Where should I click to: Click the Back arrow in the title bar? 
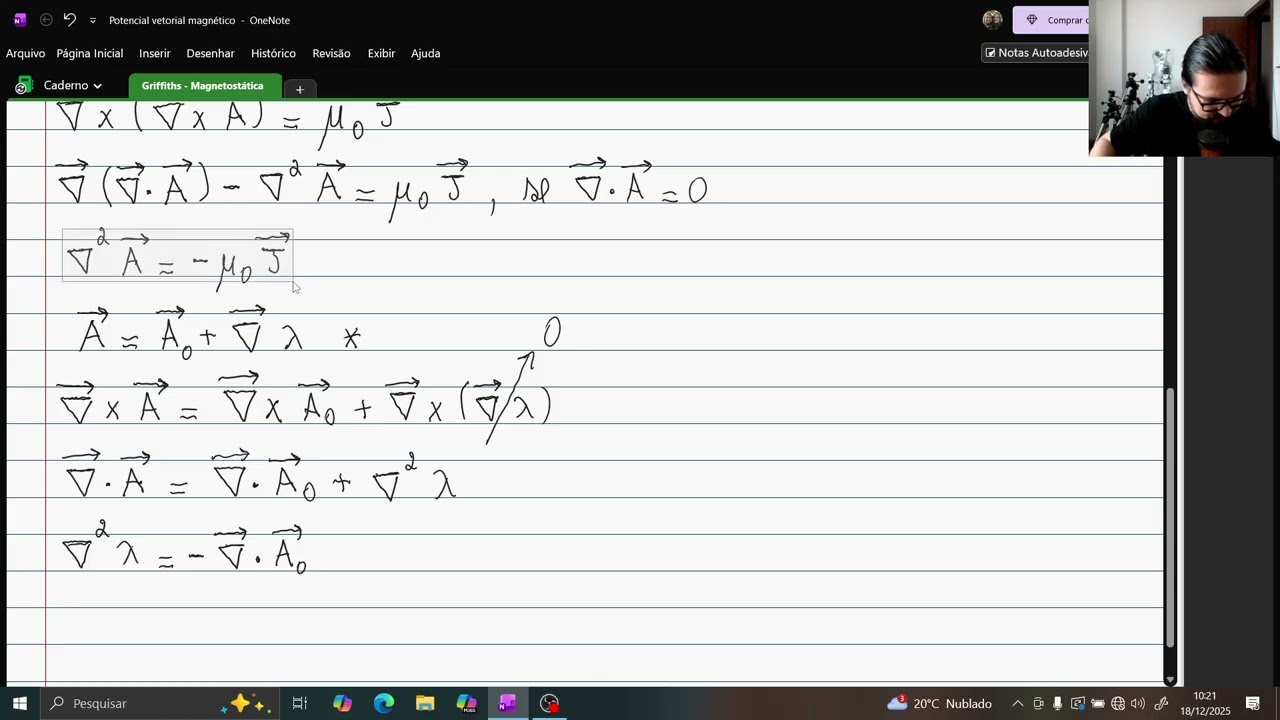pos(46,20)
